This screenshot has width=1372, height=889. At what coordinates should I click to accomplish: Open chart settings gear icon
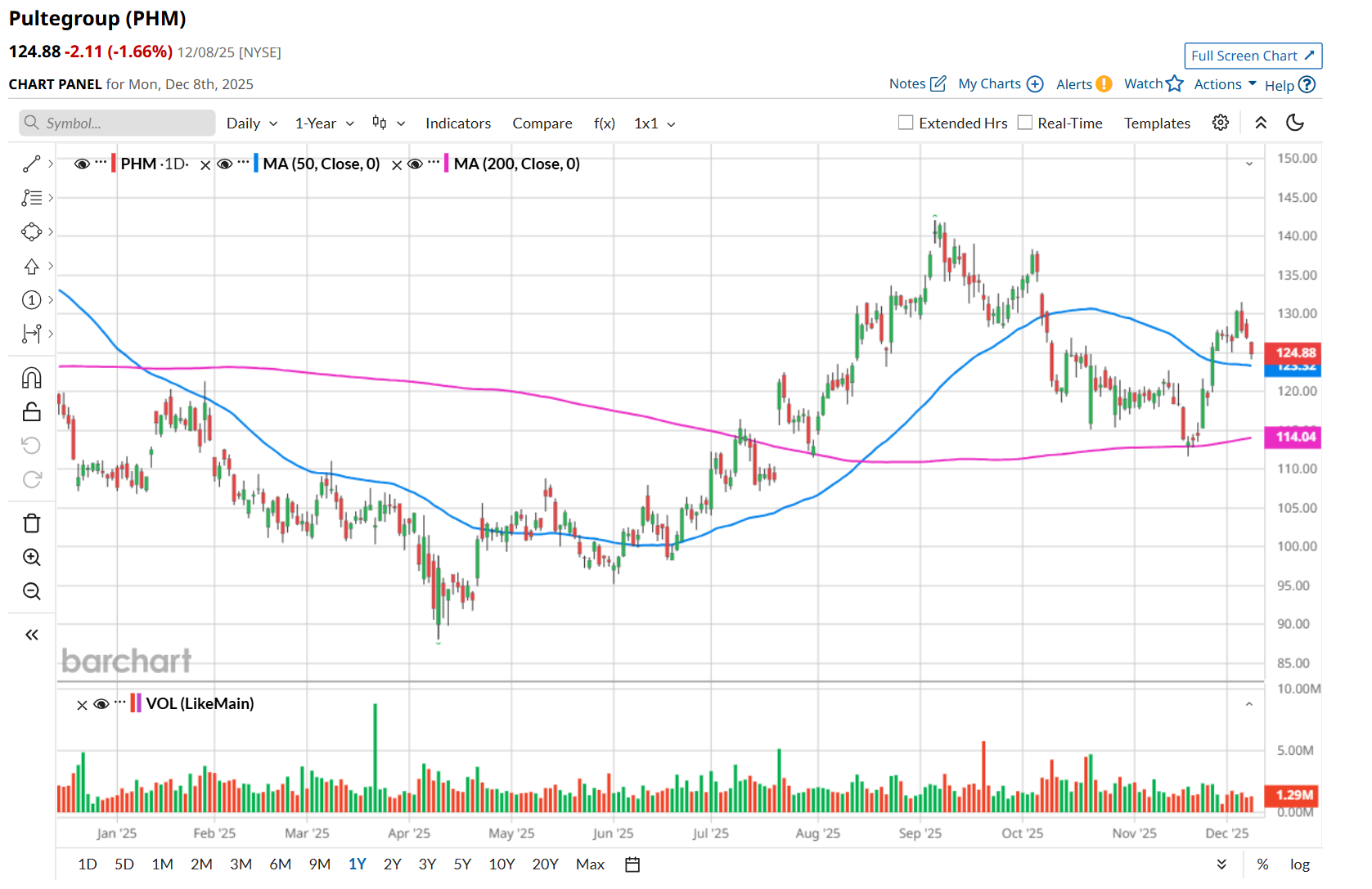[1220, 123]
